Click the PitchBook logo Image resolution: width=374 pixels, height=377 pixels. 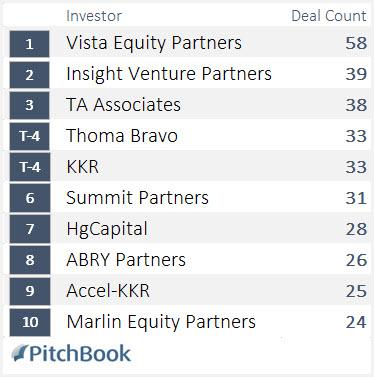tap(71, 353)
